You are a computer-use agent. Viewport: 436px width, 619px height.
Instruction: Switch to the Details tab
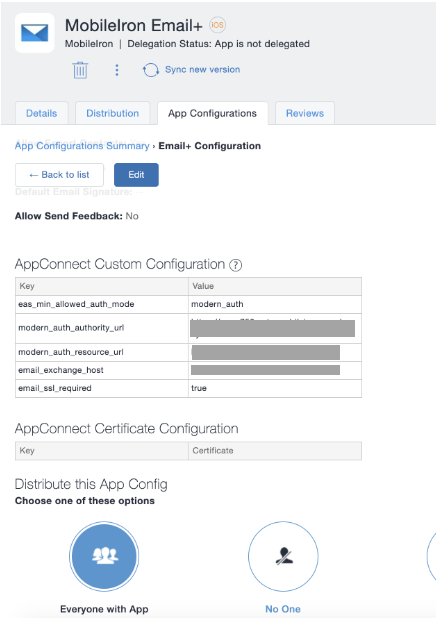(41, 113)
